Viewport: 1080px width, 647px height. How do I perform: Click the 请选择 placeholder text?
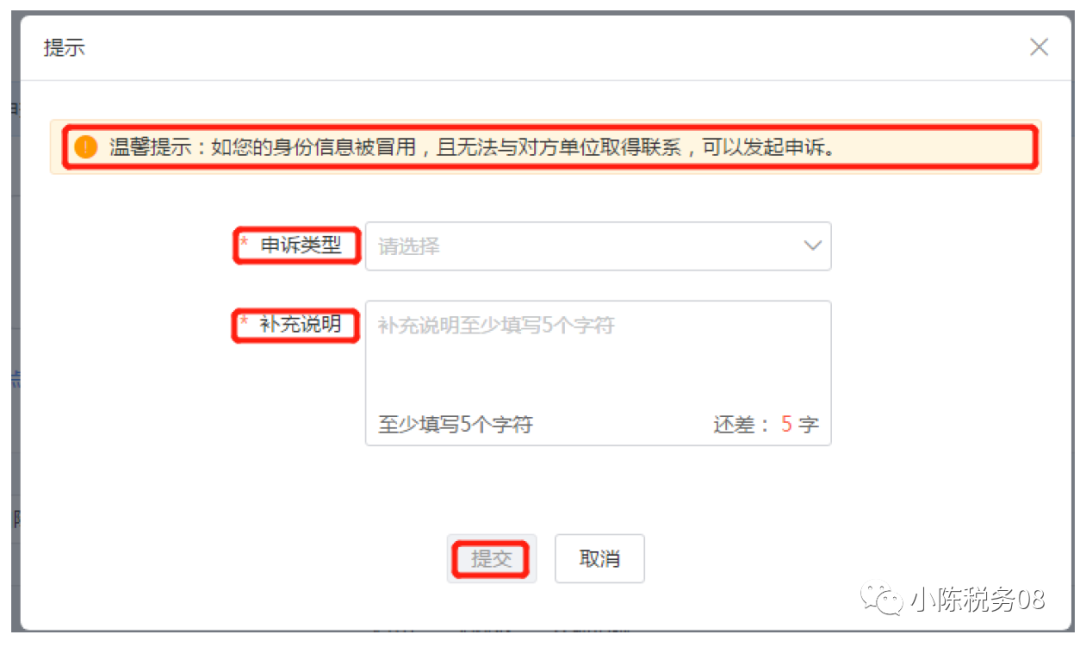point(408,246)
